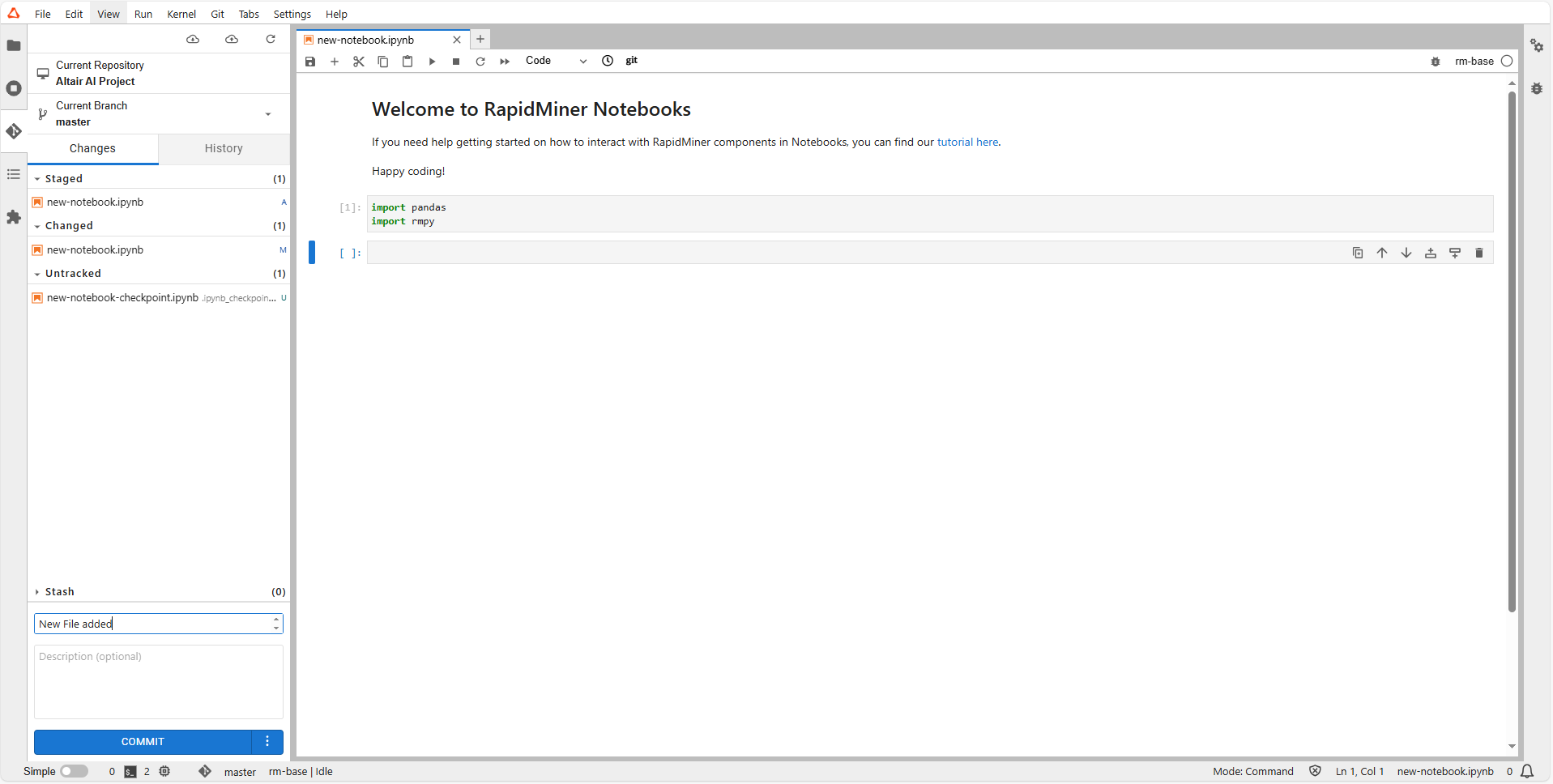
Task: Open the clock history toolbar icon
Action: pos(608,61)
